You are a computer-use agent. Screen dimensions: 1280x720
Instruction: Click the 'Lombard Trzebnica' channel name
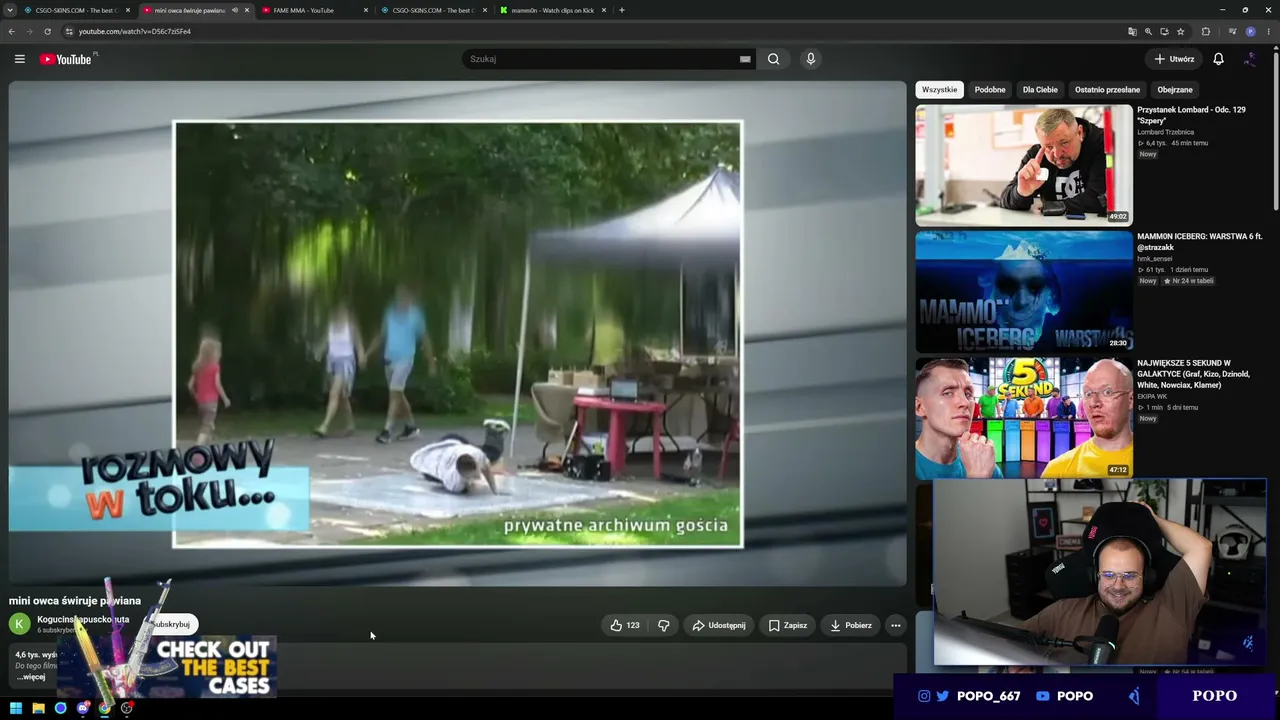pos(1165,132)
